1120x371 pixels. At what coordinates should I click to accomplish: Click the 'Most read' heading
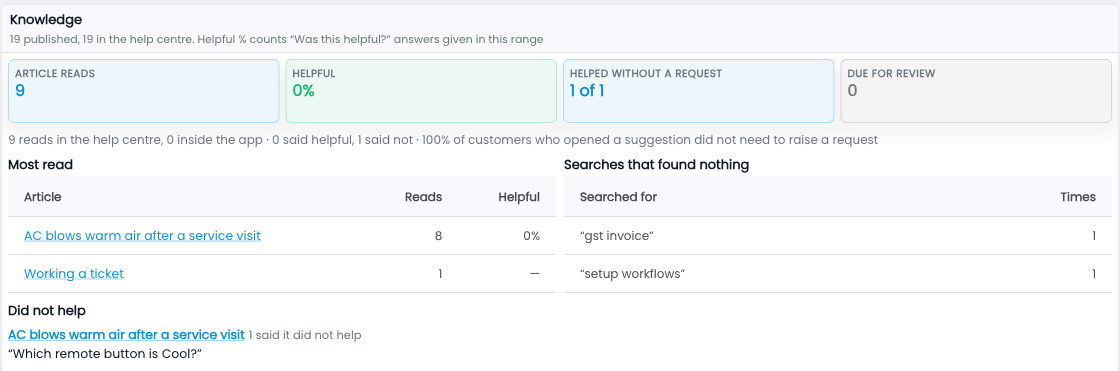[x=40, y=165]
